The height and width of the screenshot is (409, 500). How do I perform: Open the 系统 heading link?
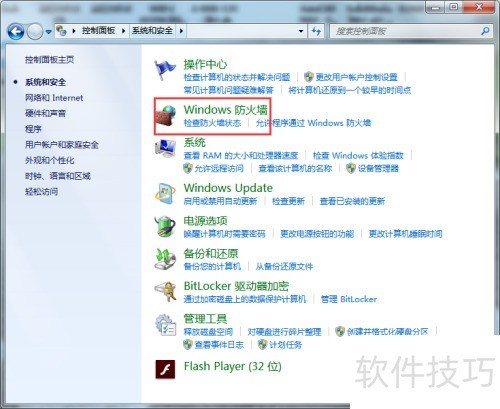(x=195, y=142)
